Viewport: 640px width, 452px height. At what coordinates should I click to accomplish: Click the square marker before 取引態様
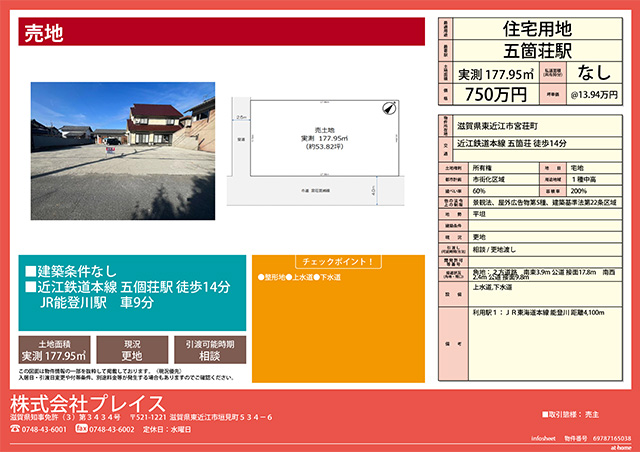click(x=545, y=413)
